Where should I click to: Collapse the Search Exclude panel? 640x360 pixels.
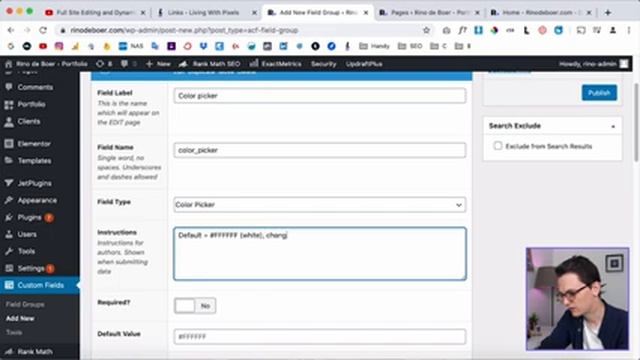click(613, 126)
